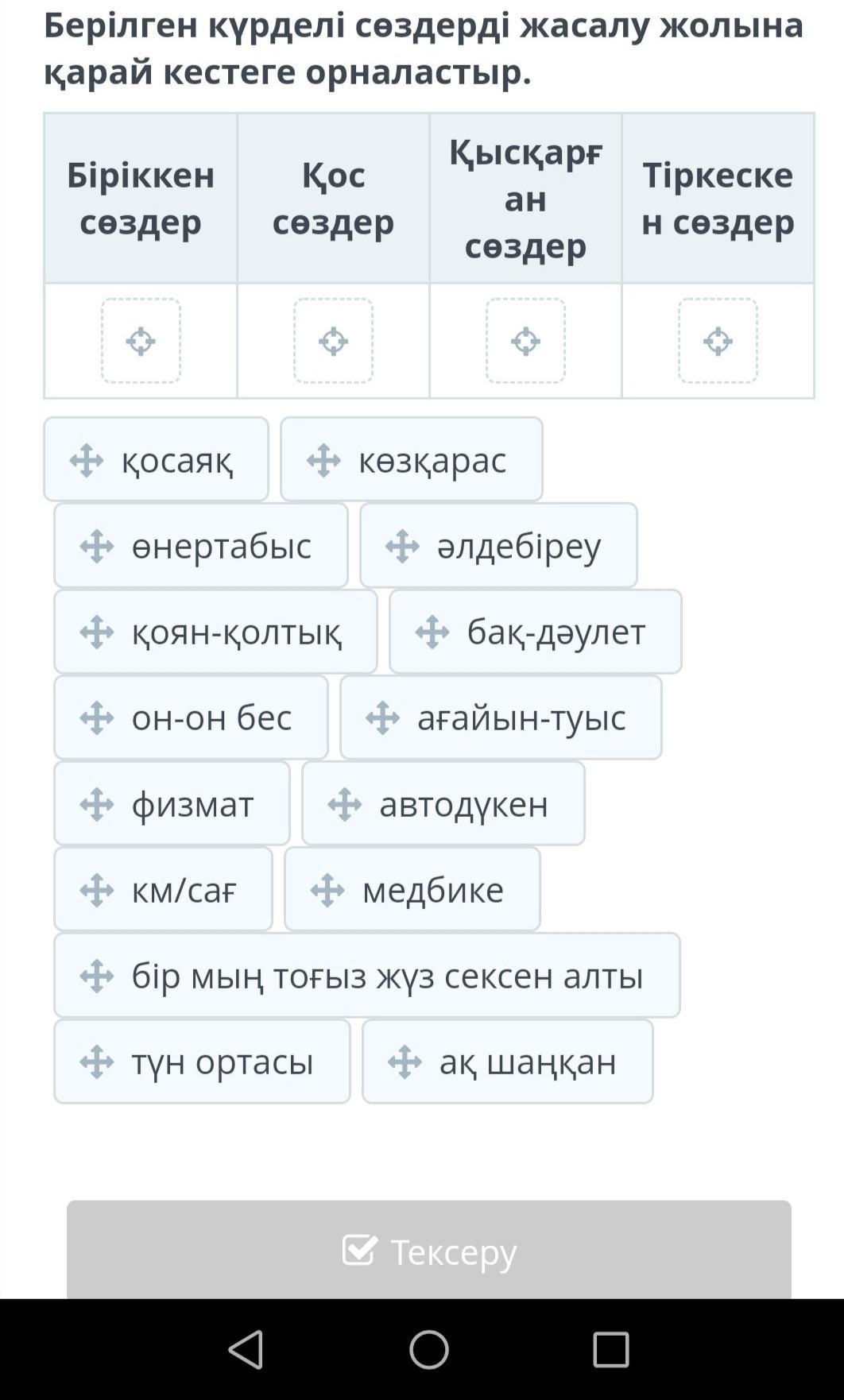Click the drag handle icon on қосаяқ
Screen dimensions: 844x1400
[x=86, y=460]
